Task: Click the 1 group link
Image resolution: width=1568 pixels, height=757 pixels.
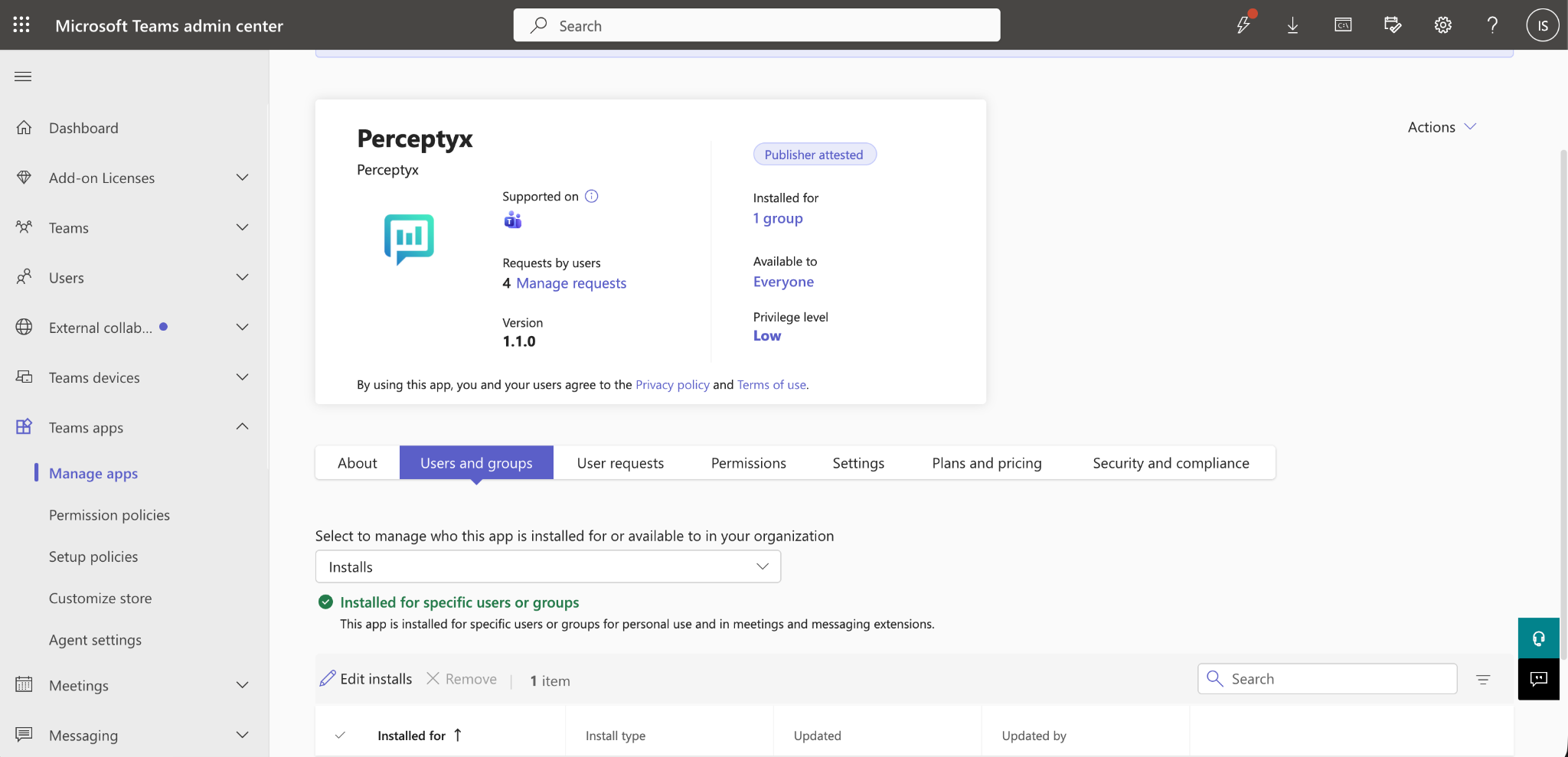Action: 778,218
